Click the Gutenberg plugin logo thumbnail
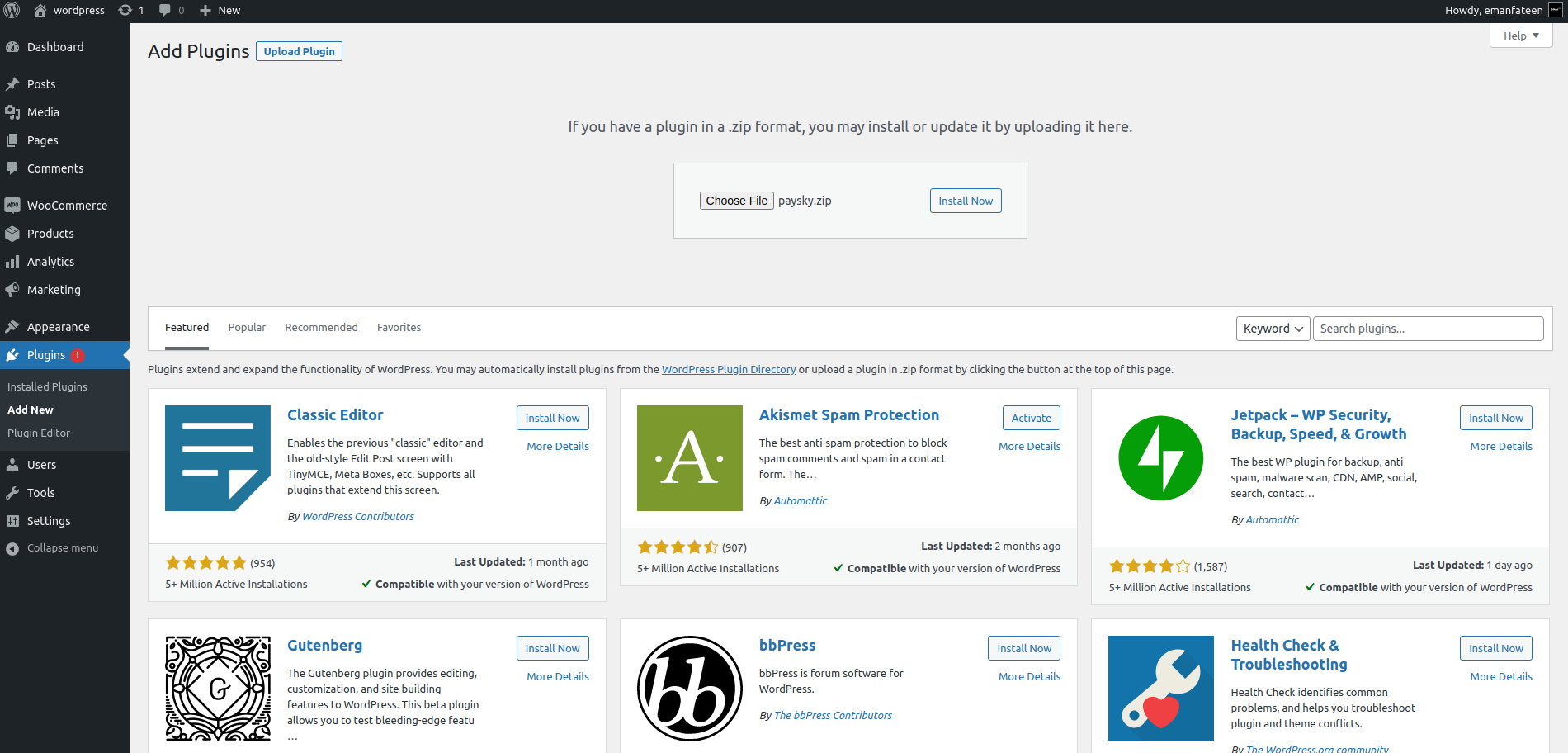1568x753 pixels. pos(218,689)
